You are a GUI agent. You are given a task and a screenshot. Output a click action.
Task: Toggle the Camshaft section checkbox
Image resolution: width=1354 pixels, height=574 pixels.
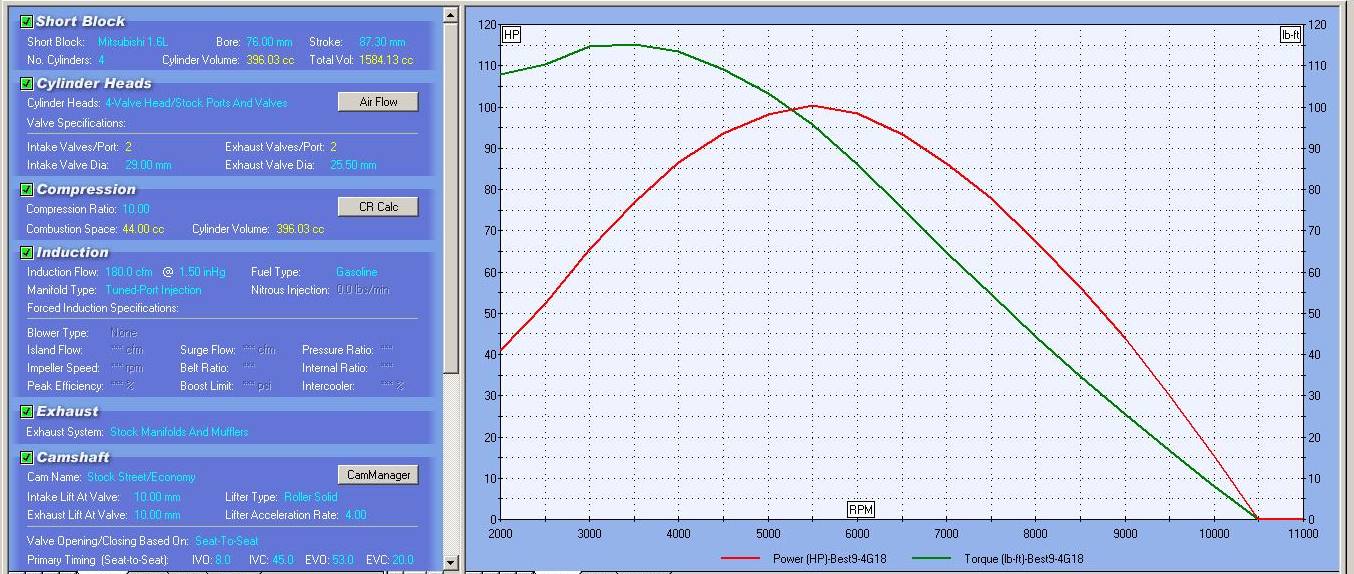[x=27, y=457]
